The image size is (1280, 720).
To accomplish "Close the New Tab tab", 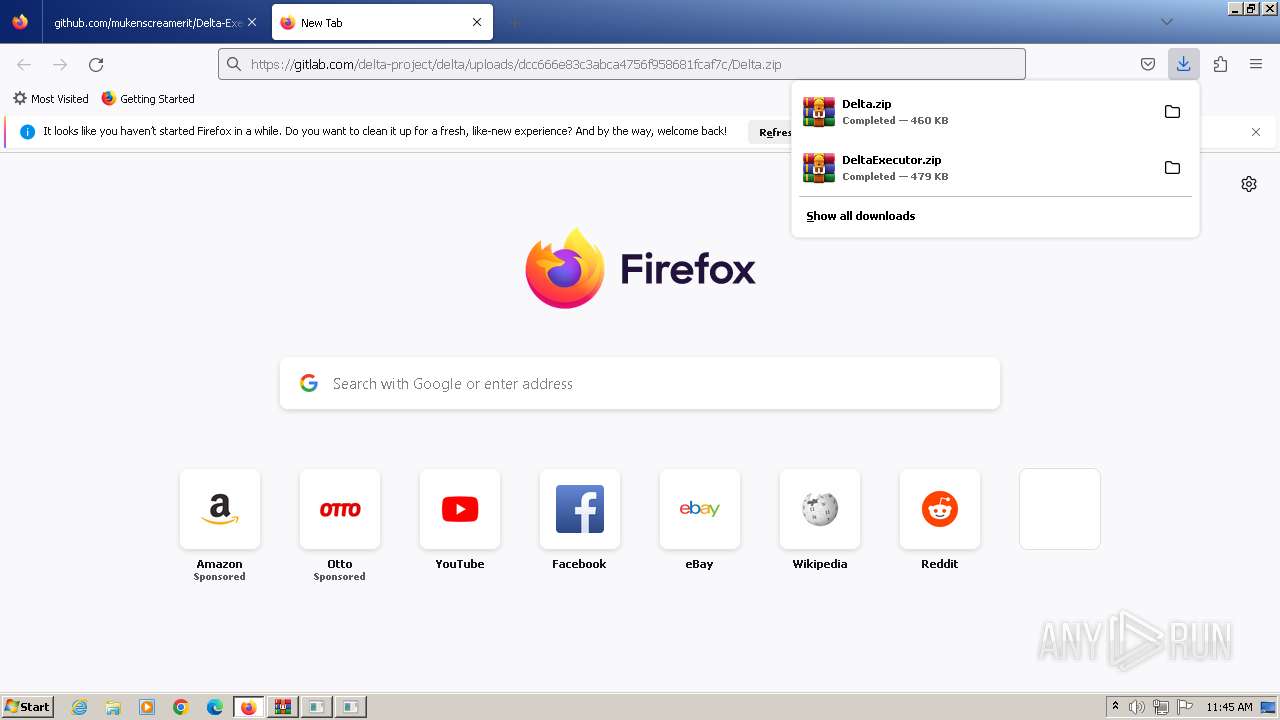I will coord(477,22).
